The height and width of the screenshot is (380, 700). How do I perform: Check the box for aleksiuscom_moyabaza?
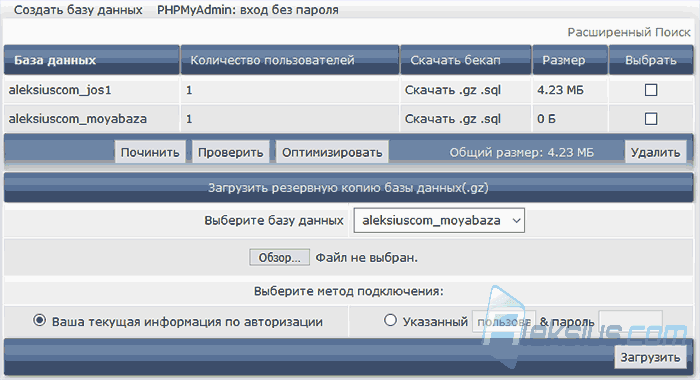coord(651,119)
